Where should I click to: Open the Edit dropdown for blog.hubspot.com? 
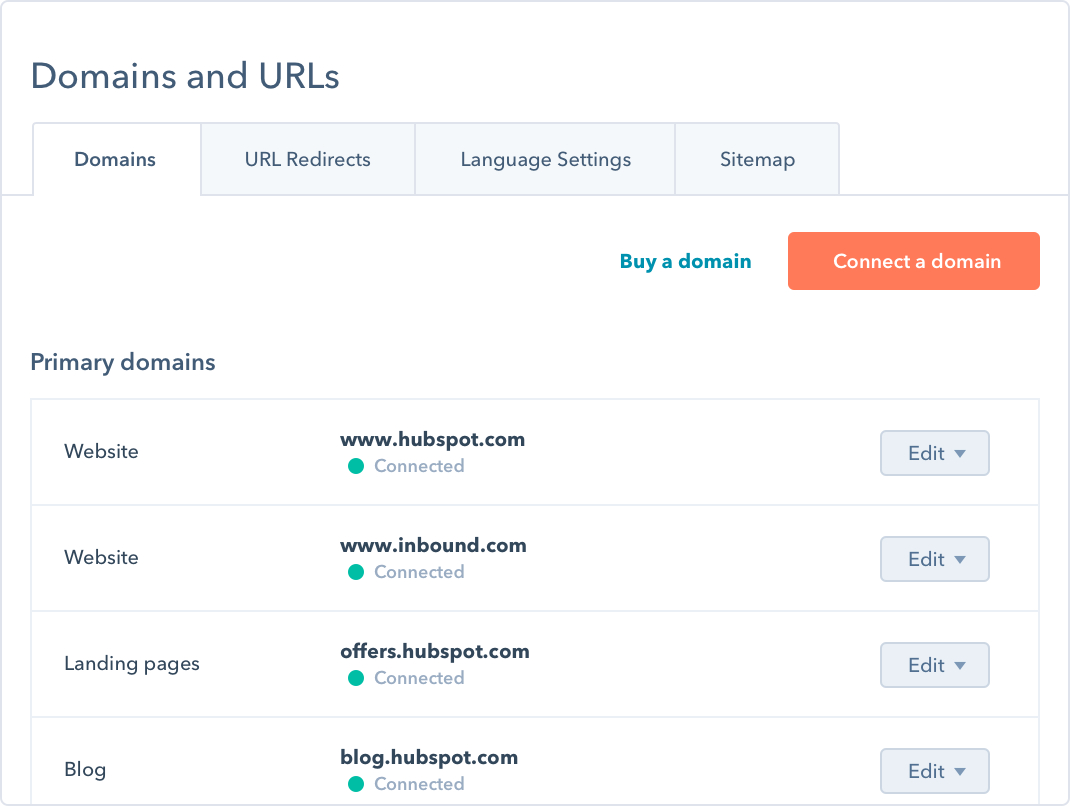pyautogui.click(x=934, y=771)
